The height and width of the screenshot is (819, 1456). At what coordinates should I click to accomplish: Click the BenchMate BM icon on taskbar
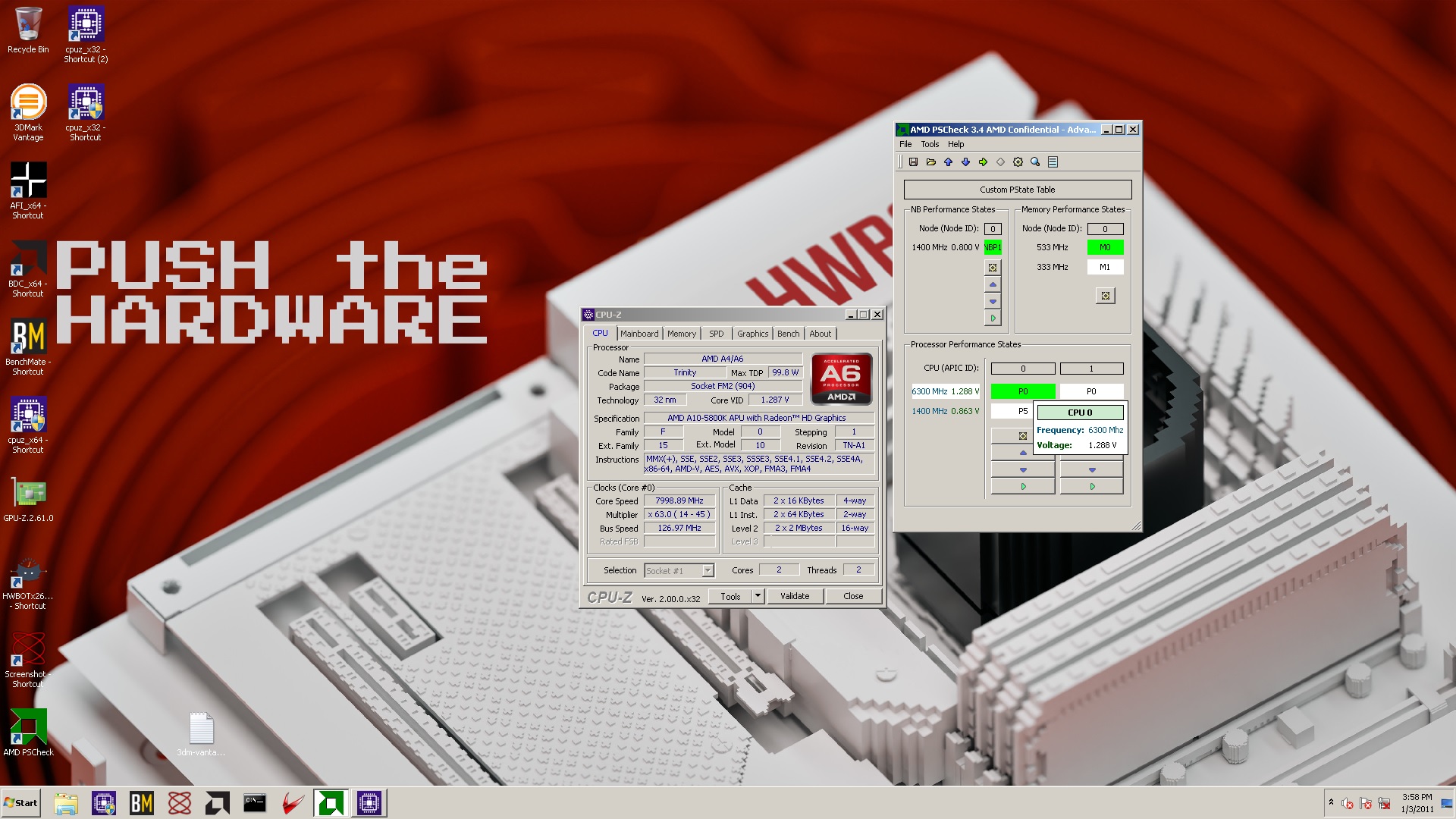pyautogui.click(x=142, y=803)
